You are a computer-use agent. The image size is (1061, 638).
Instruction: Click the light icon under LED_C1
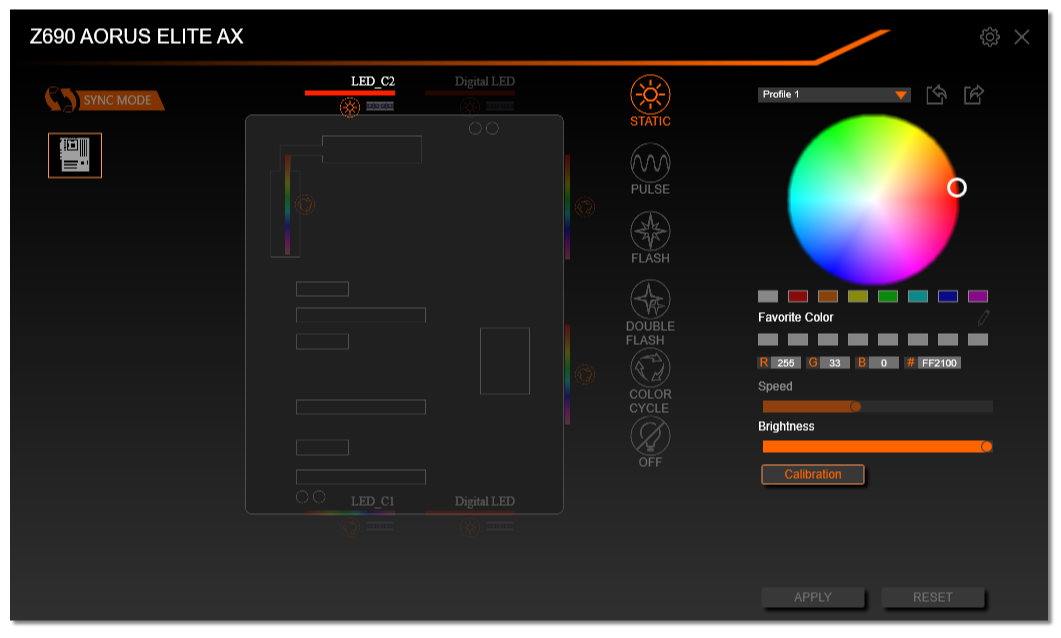tap(350, 527)
